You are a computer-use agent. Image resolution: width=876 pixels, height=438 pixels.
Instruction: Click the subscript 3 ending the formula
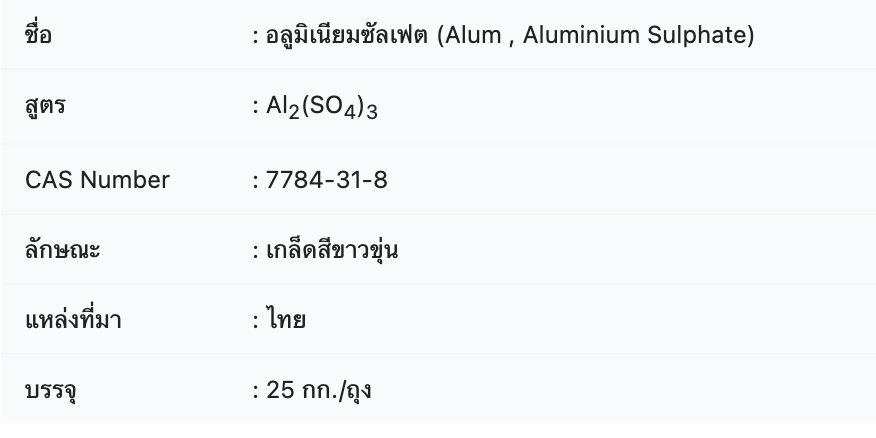point(372,111)
